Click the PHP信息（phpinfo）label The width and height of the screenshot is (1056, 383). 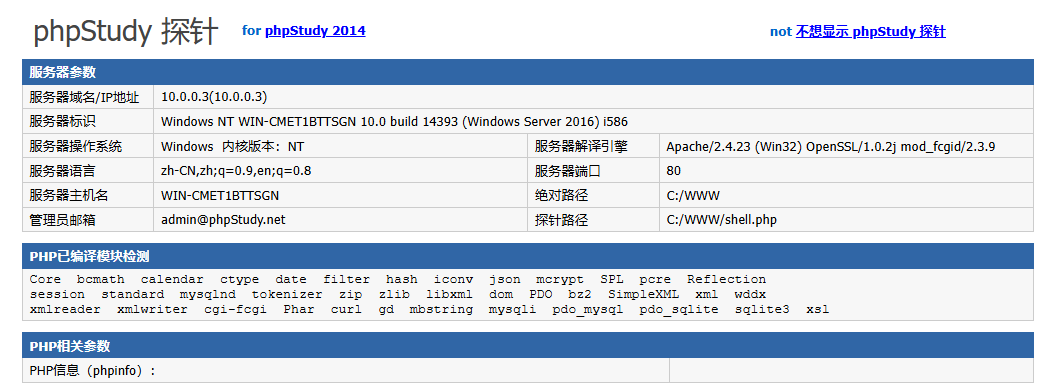pyautogui.click(x=92, y=370)
